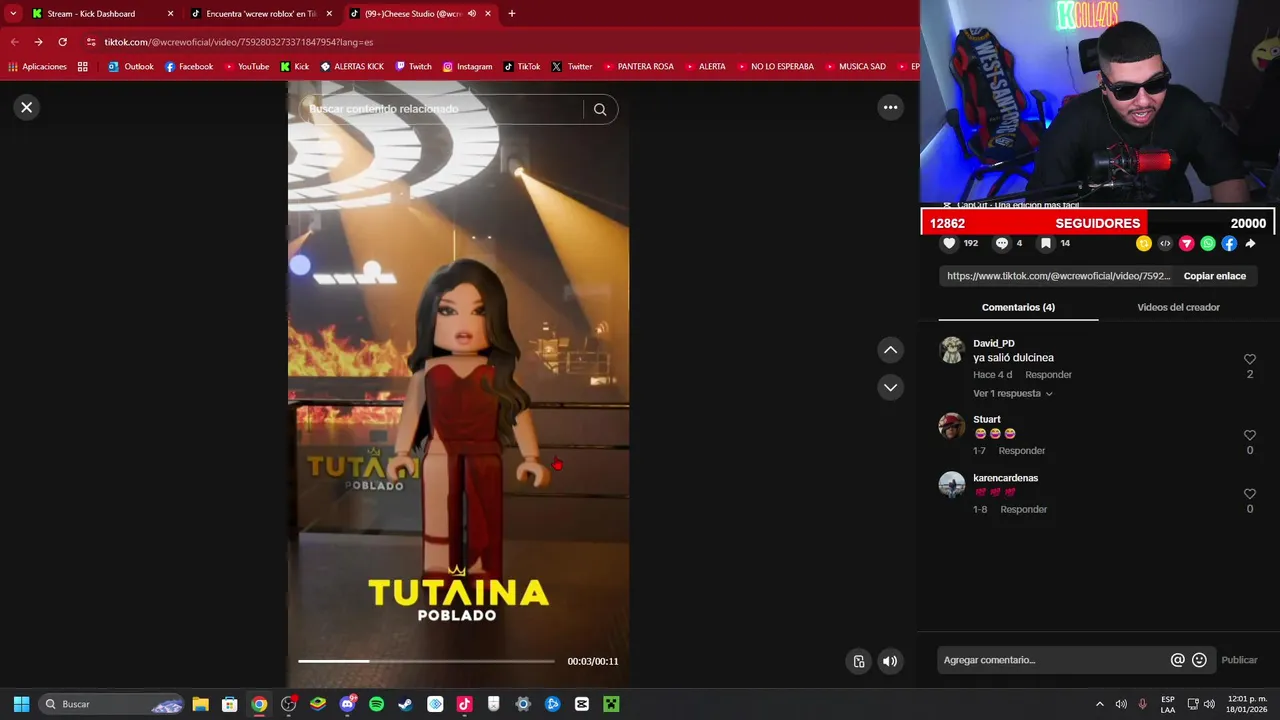Go to next video with down chevron
The width and height of the screenshot is (1280, 720).
click(890, 387)
